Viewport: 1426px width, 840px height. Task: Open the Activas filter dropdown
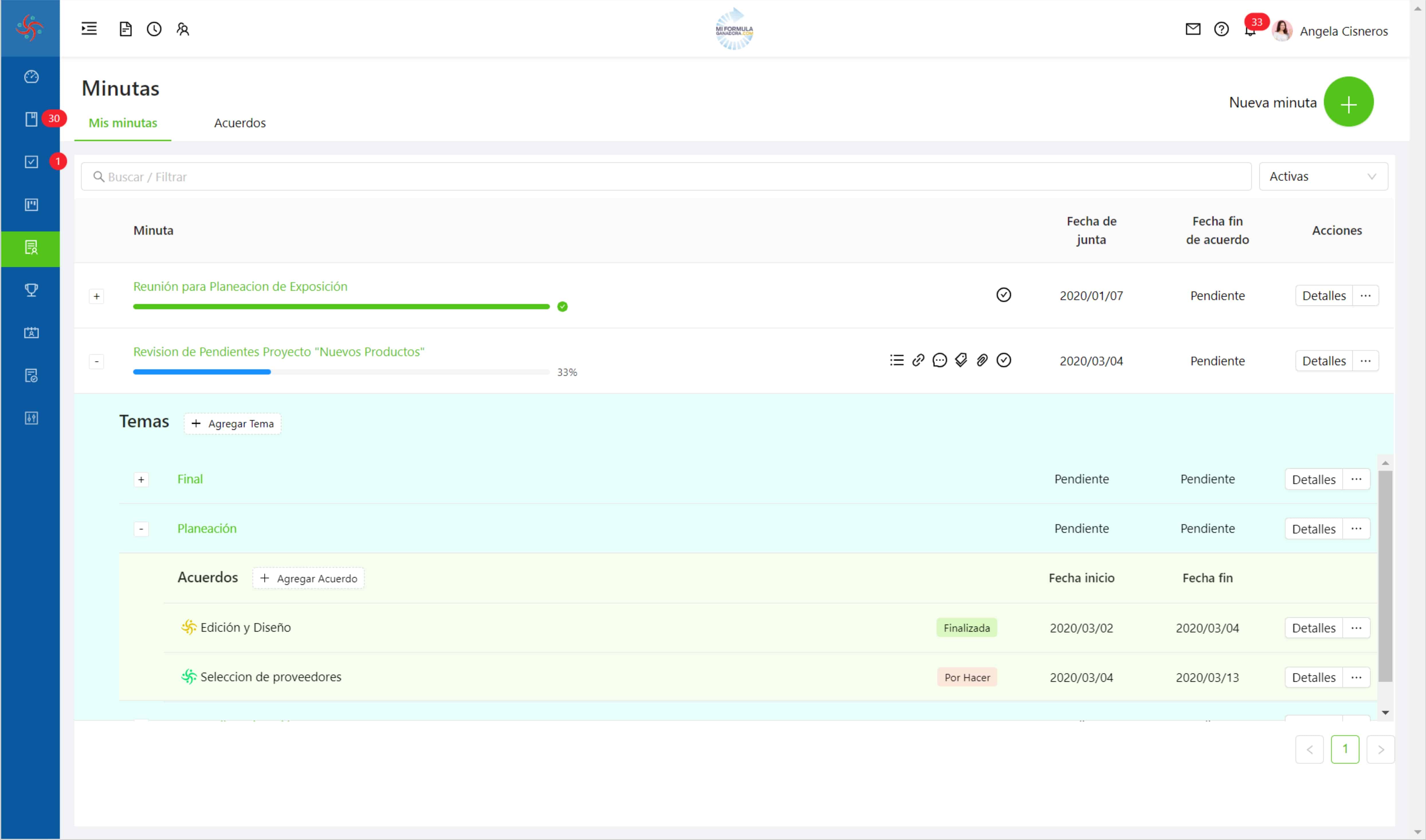pos(1323,177)
